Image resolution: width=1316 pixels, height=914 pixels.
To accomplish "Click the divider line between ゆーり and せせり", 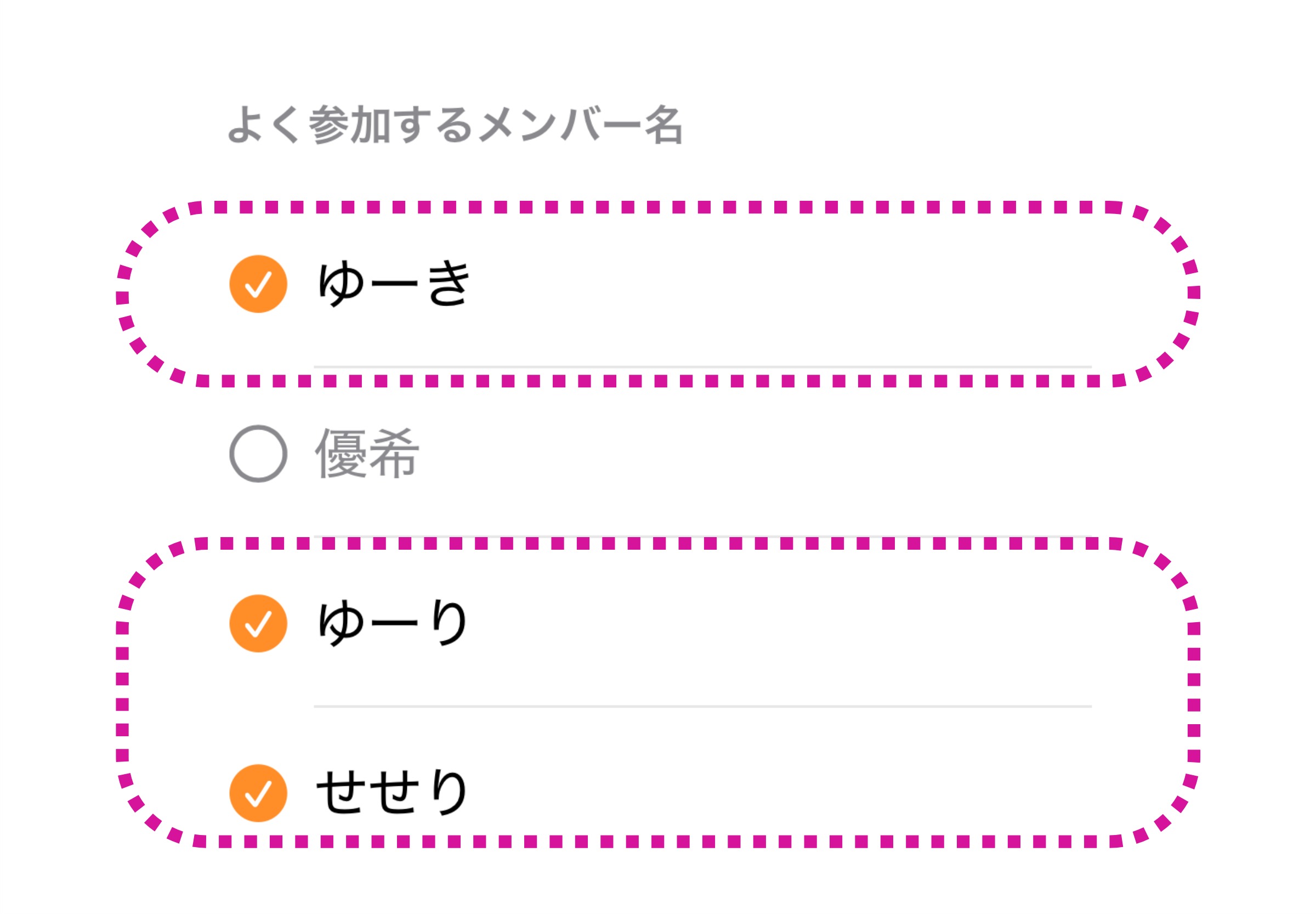I will (x=702, y=707).
